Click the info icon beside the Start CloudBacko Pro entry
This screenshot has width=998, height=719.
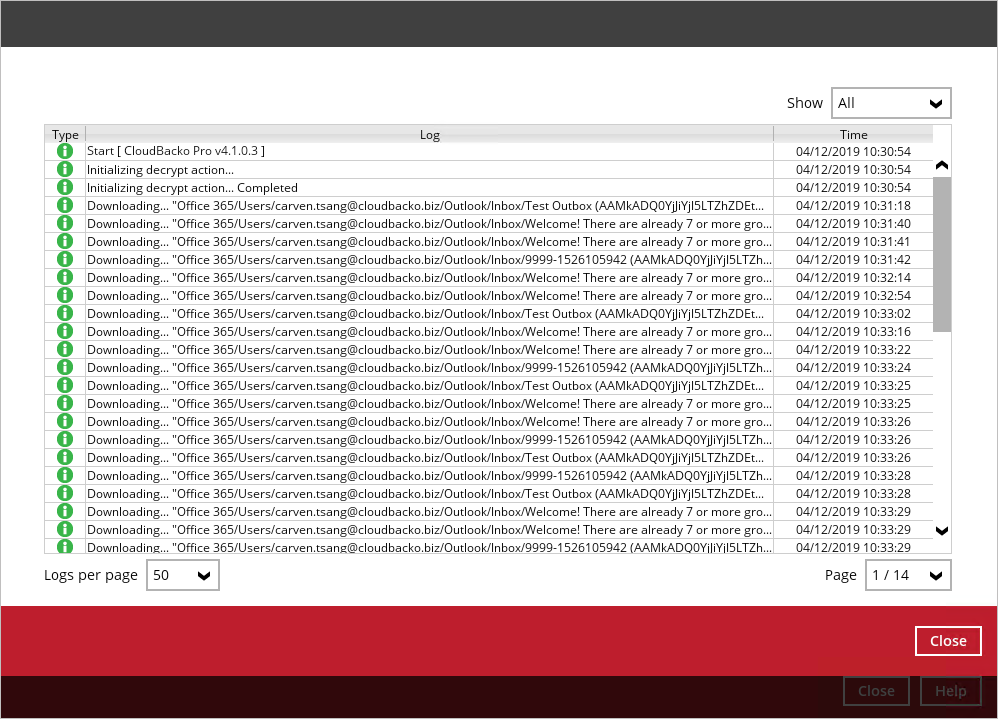coord(65,151)
